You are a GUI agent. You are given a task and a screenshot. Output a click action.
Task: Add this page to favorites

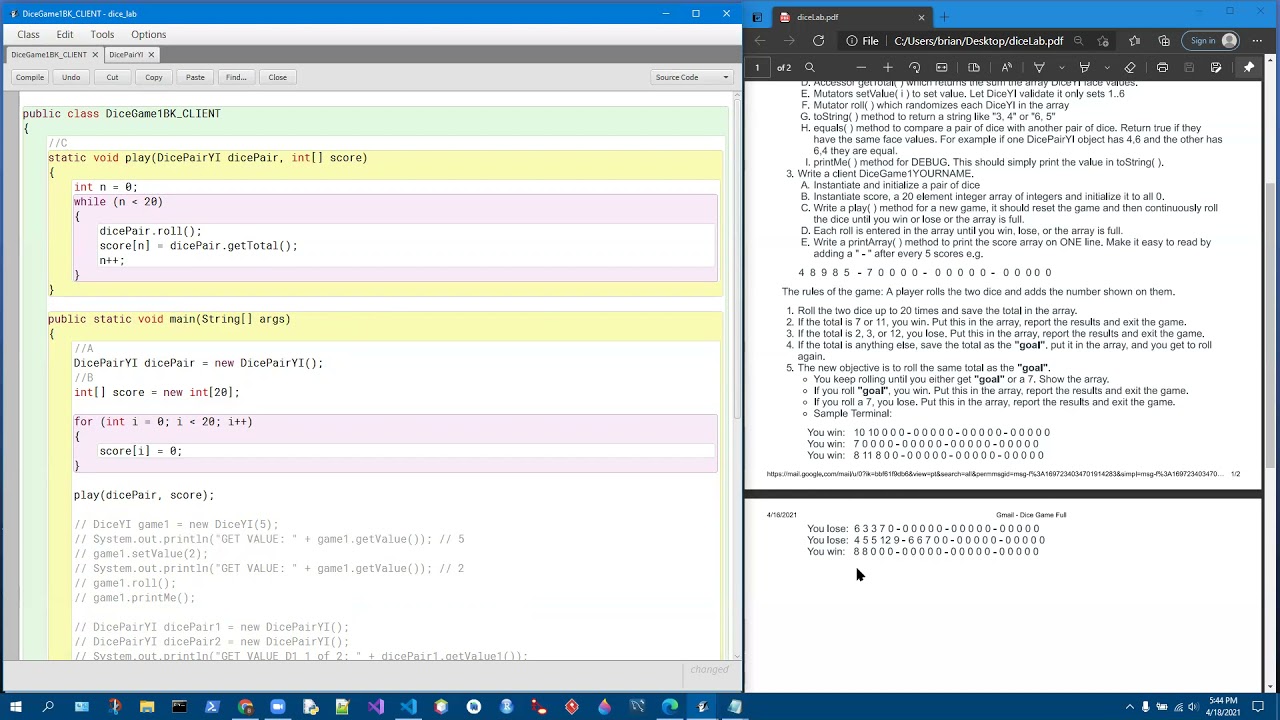(x=1103, y=41)
